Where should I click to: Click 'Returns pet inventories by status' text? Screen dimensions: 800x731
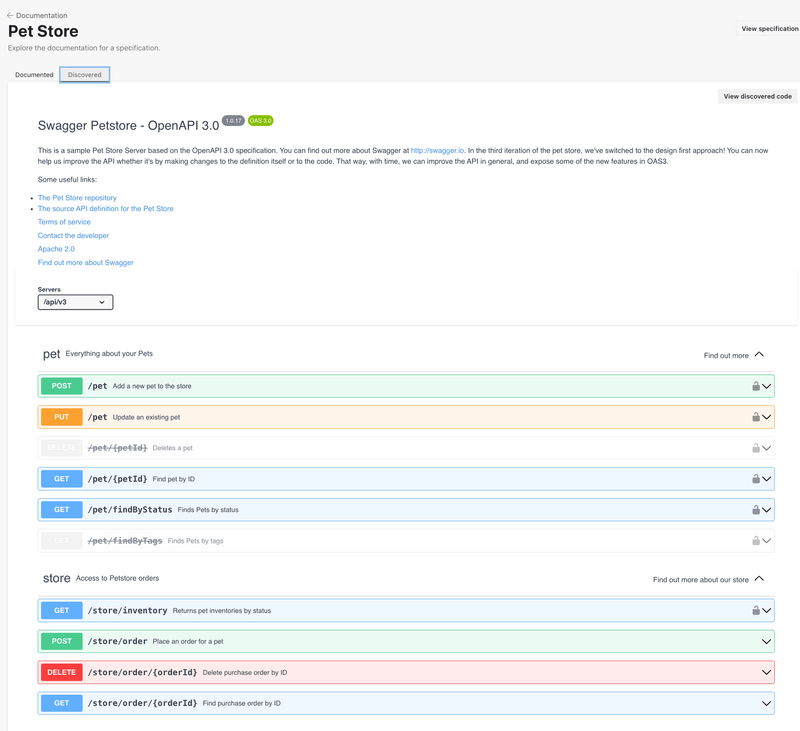pos(222,611)
